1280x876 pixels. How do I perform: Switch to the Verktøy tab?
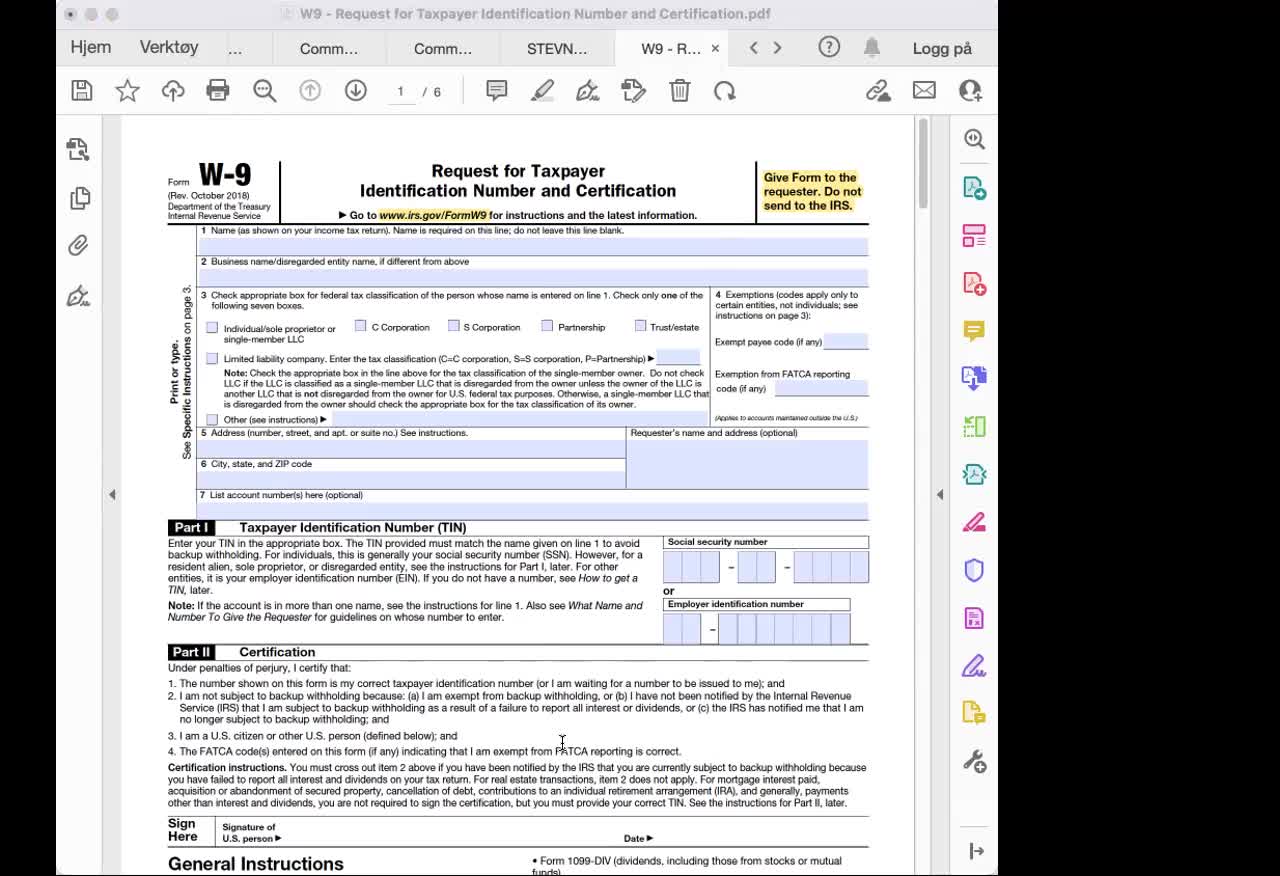coord(169,47)
